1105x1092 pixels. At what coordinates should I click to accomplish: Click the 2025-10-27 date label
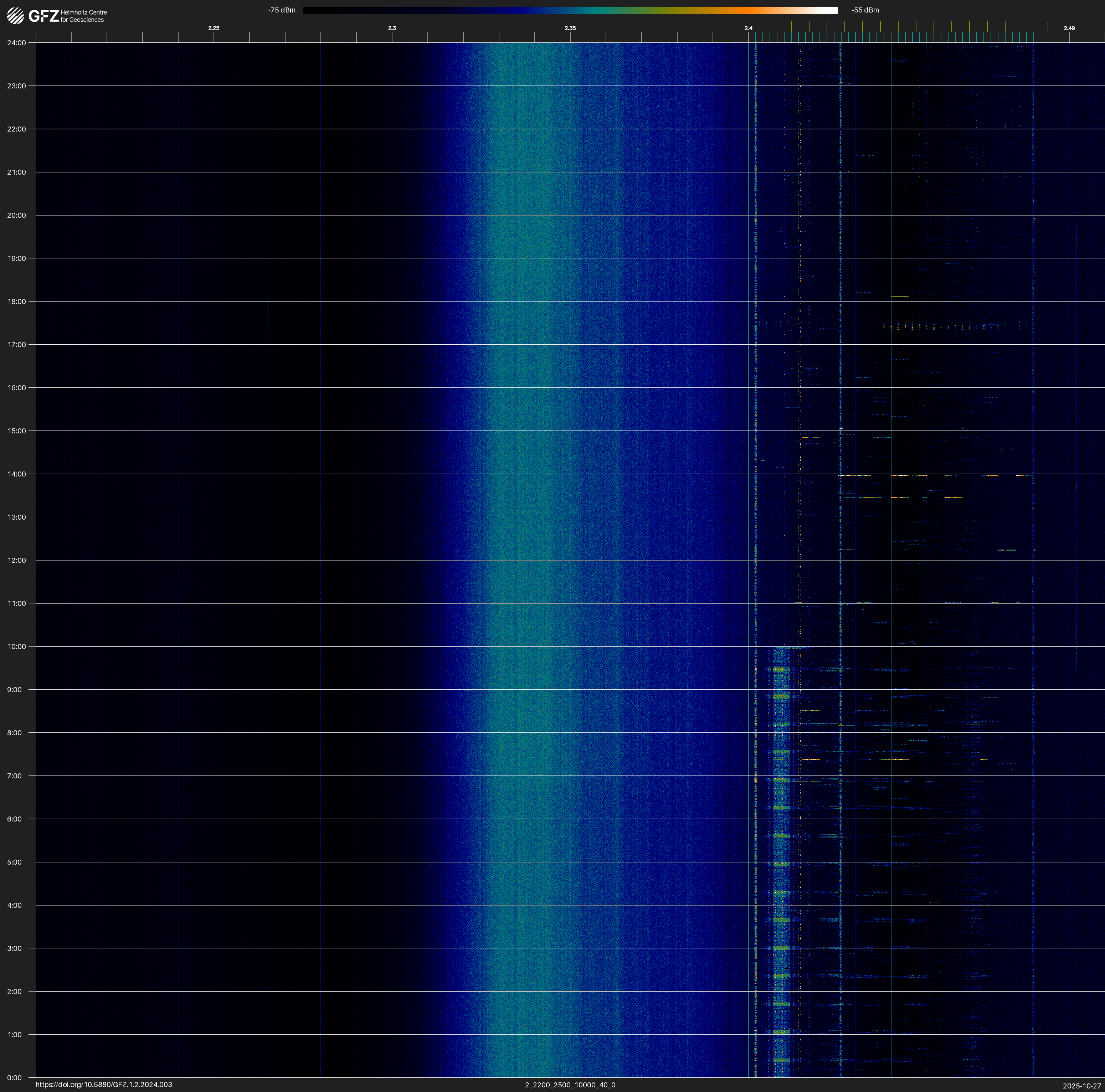[x=1081, y=1086]
